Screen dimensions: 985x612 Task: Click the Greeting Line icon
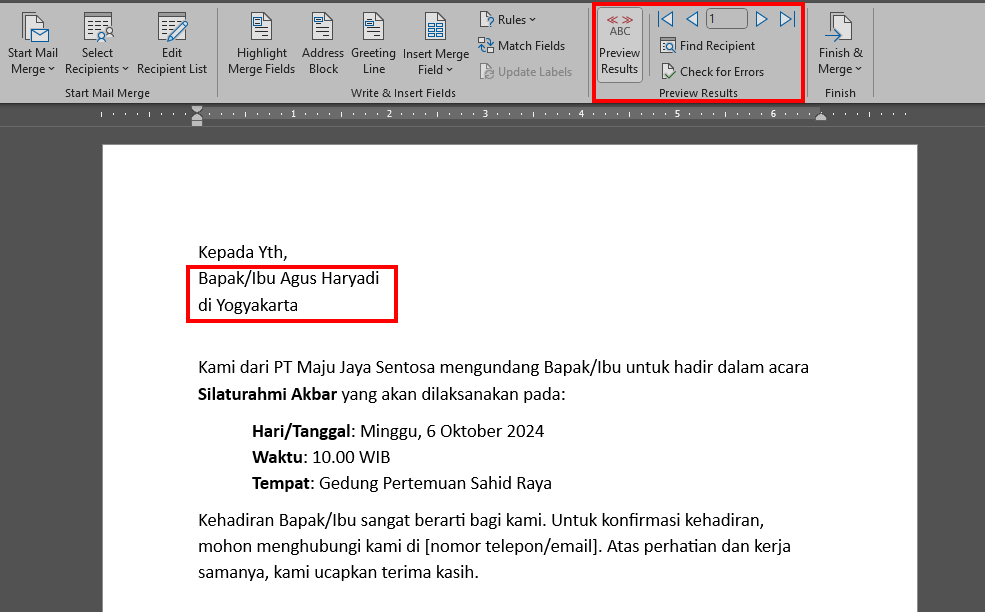(373, 41)
